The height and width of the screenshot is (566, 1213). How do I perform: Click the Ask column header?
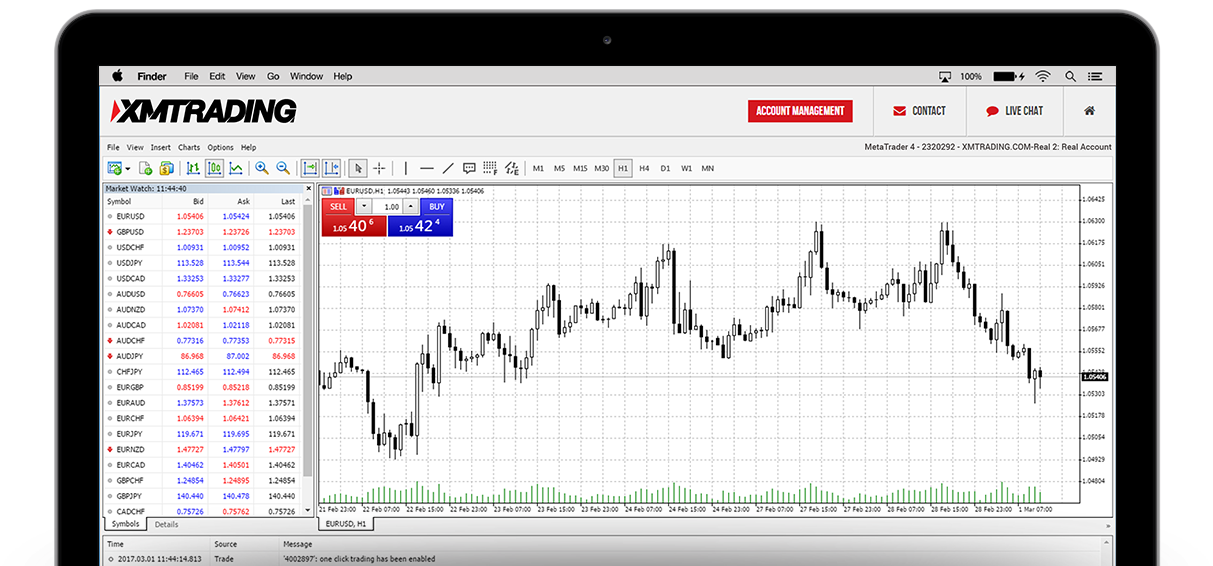click(x=244, y=201)
